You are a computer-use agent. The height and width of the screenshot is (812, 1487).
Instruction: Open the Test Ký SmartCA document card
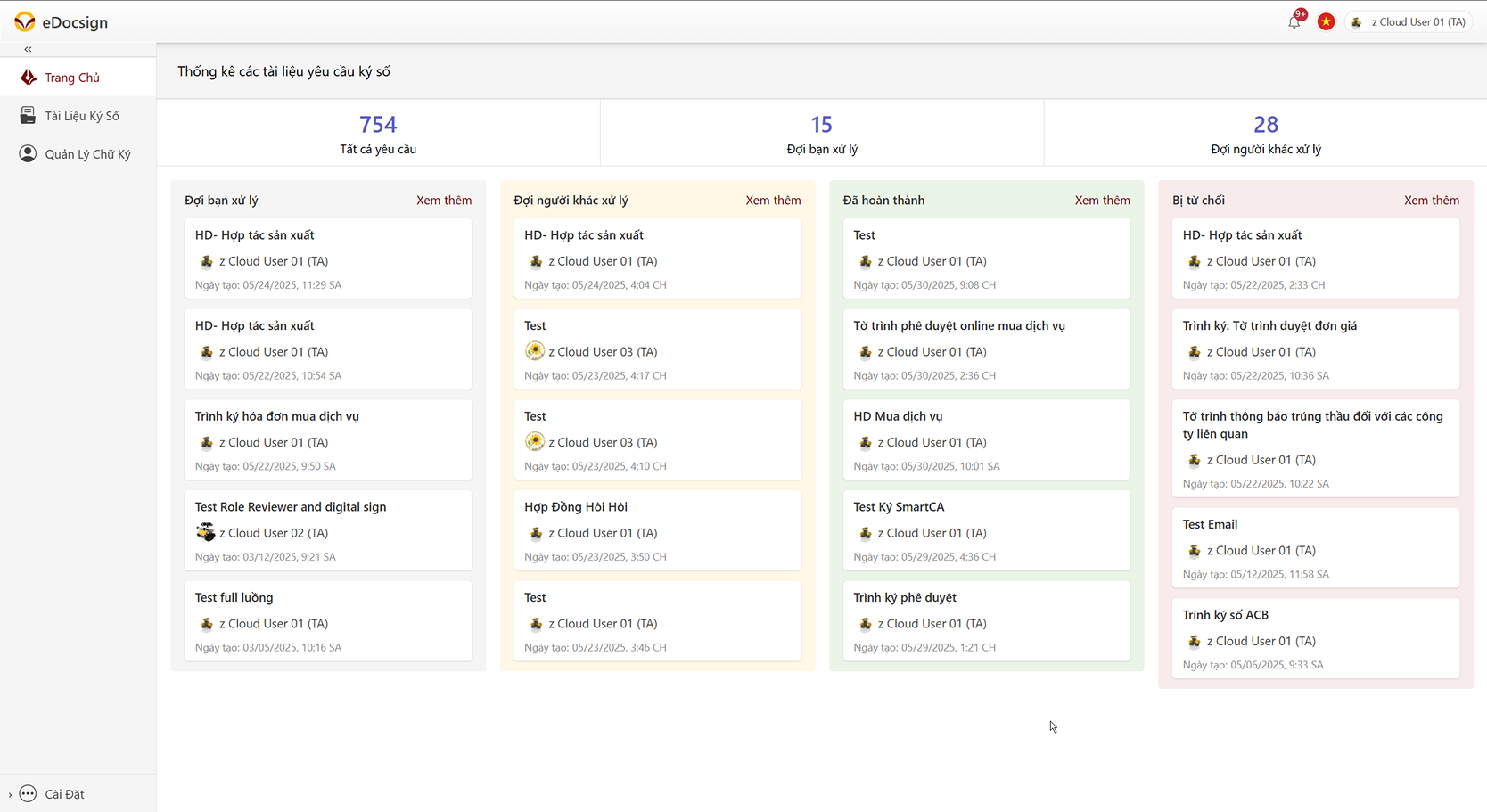pos(986,530)
